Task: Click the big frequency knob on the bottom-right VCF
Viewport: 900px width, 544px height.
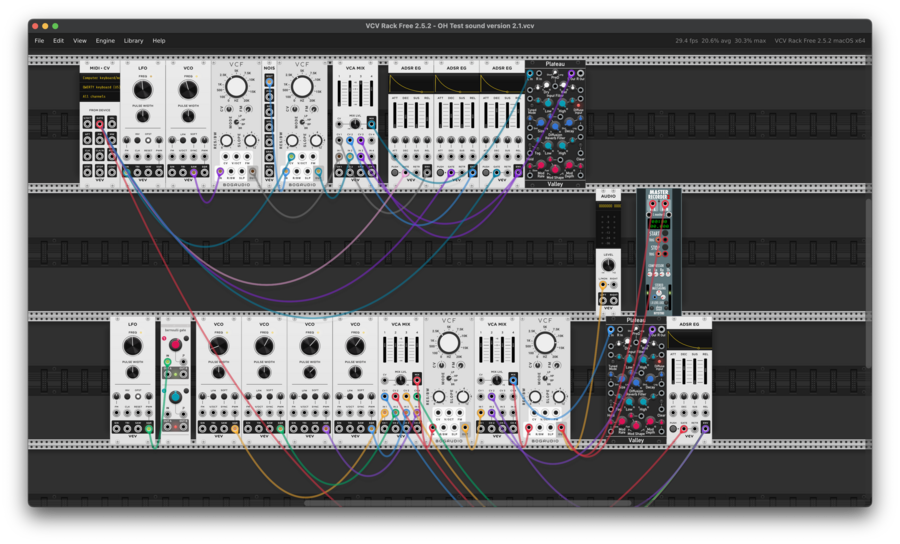Action: point(544,344)
